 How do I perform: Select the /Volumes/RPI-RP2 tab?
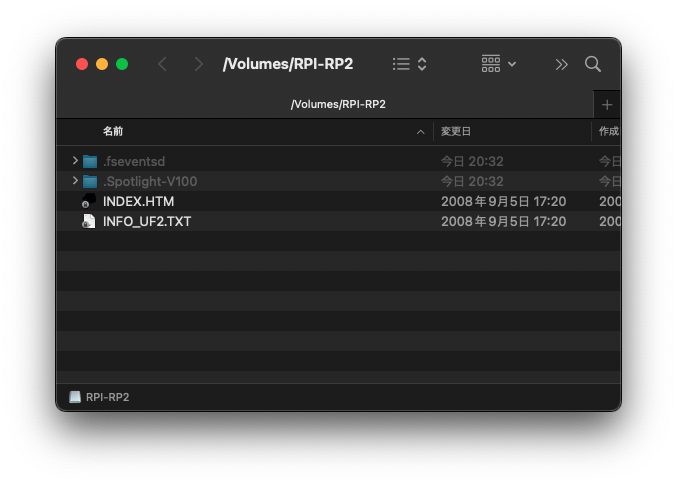click(338, 104)
